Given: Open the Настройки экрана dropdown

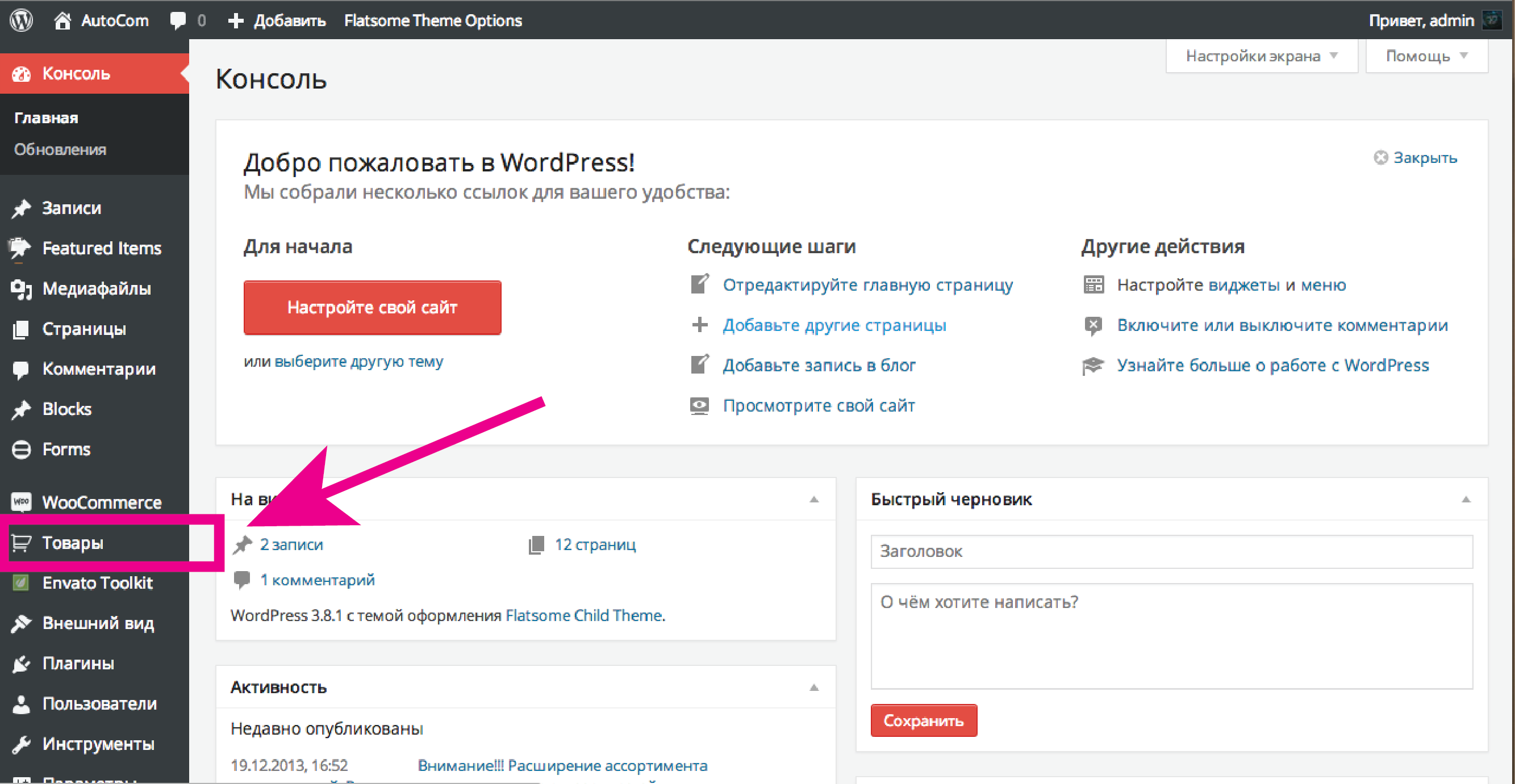Looking at the screenshot, I should 1262,56.
